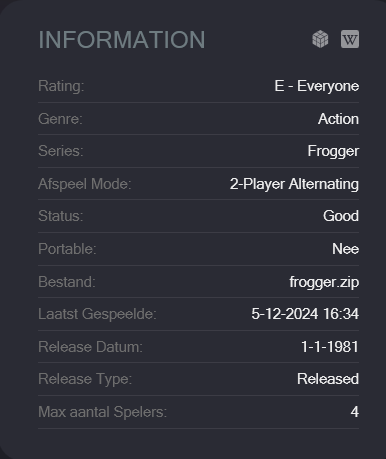This screenshot has width=386, height=459.
Task: Click the release date 1-1-1981
Action: click(330, 347)
